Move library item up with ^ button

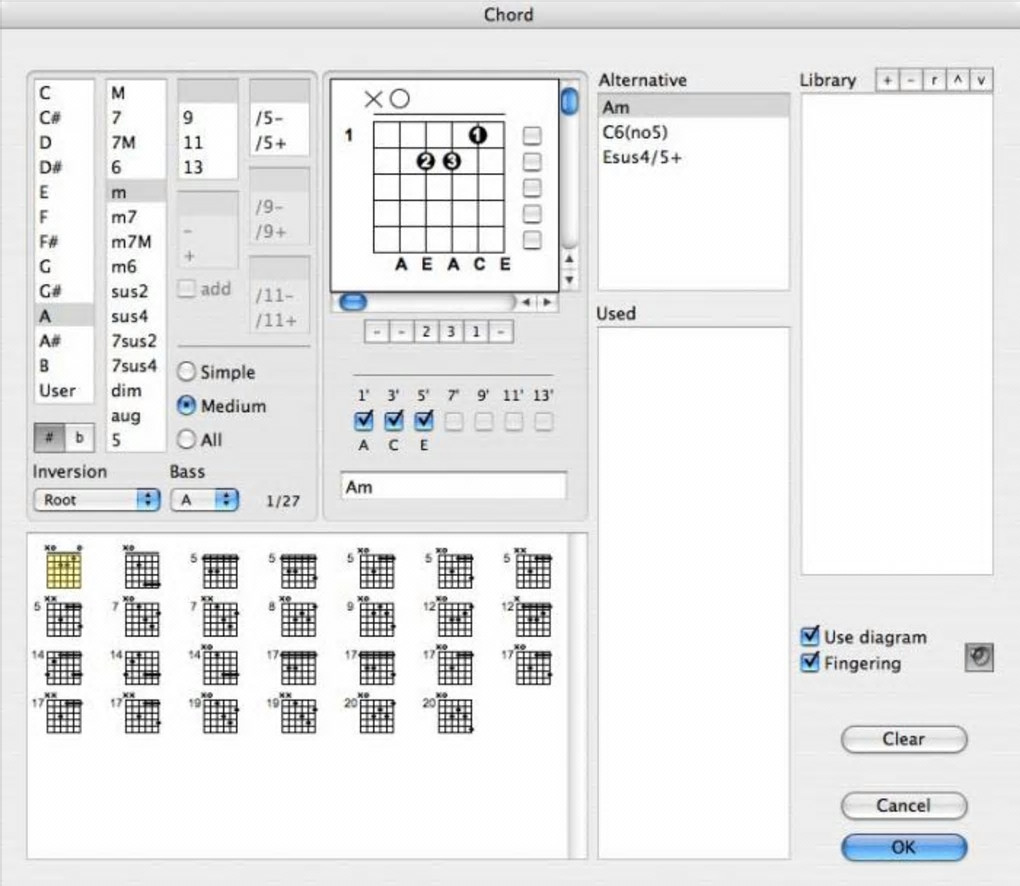click(957, 81)
